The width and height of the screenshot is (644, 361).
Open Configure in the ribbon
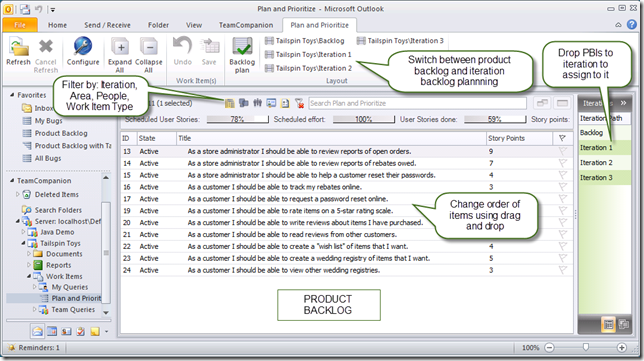pos(83,52)
